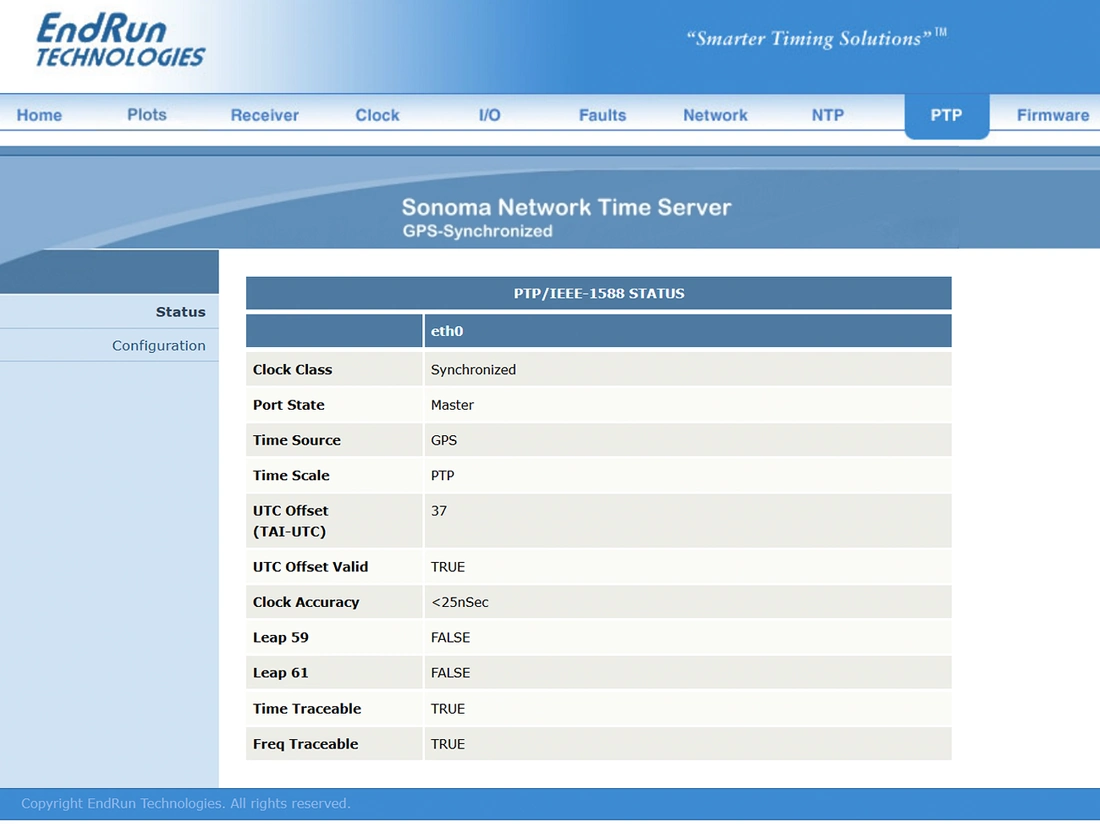Image resolution: width=1100 pixels, height=833 pixels.
Task: Select the FALSE value for Leap 61
Action: pos(450,672)
